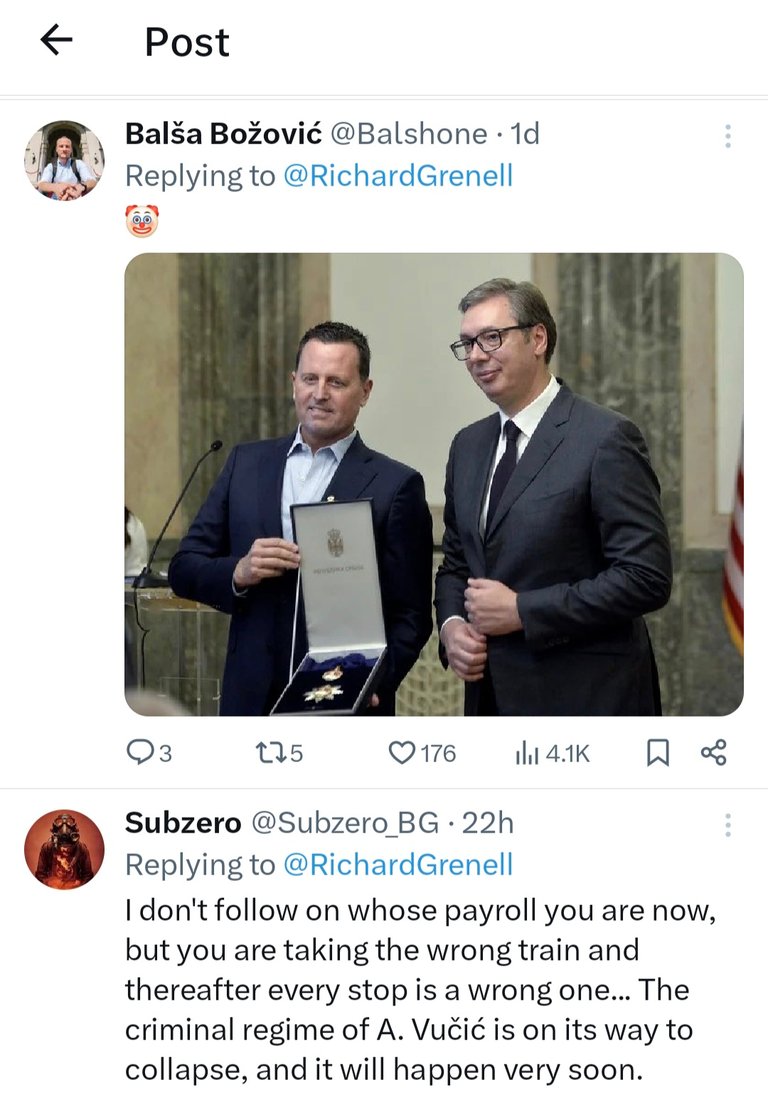Image resolution: width=768 pixels, height=1114 pixels.
Task: Open more options for Balša Božović's post
Action: 728,136
